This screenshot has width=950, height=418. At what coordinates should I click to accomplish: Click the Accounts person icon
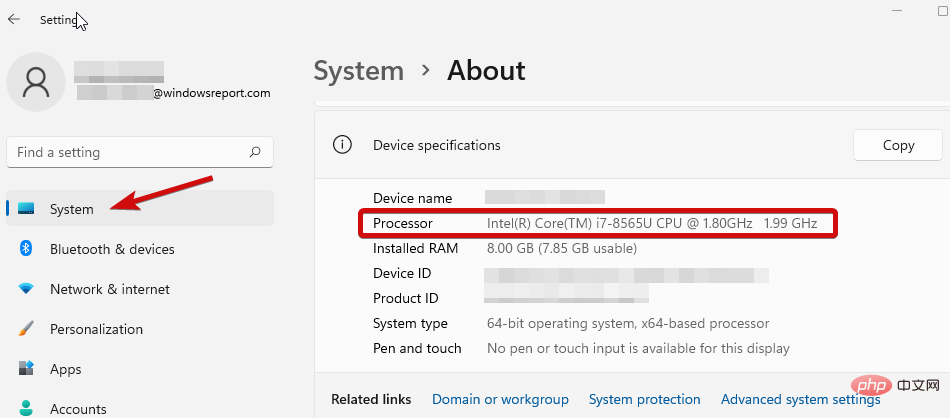coord(25,408)
